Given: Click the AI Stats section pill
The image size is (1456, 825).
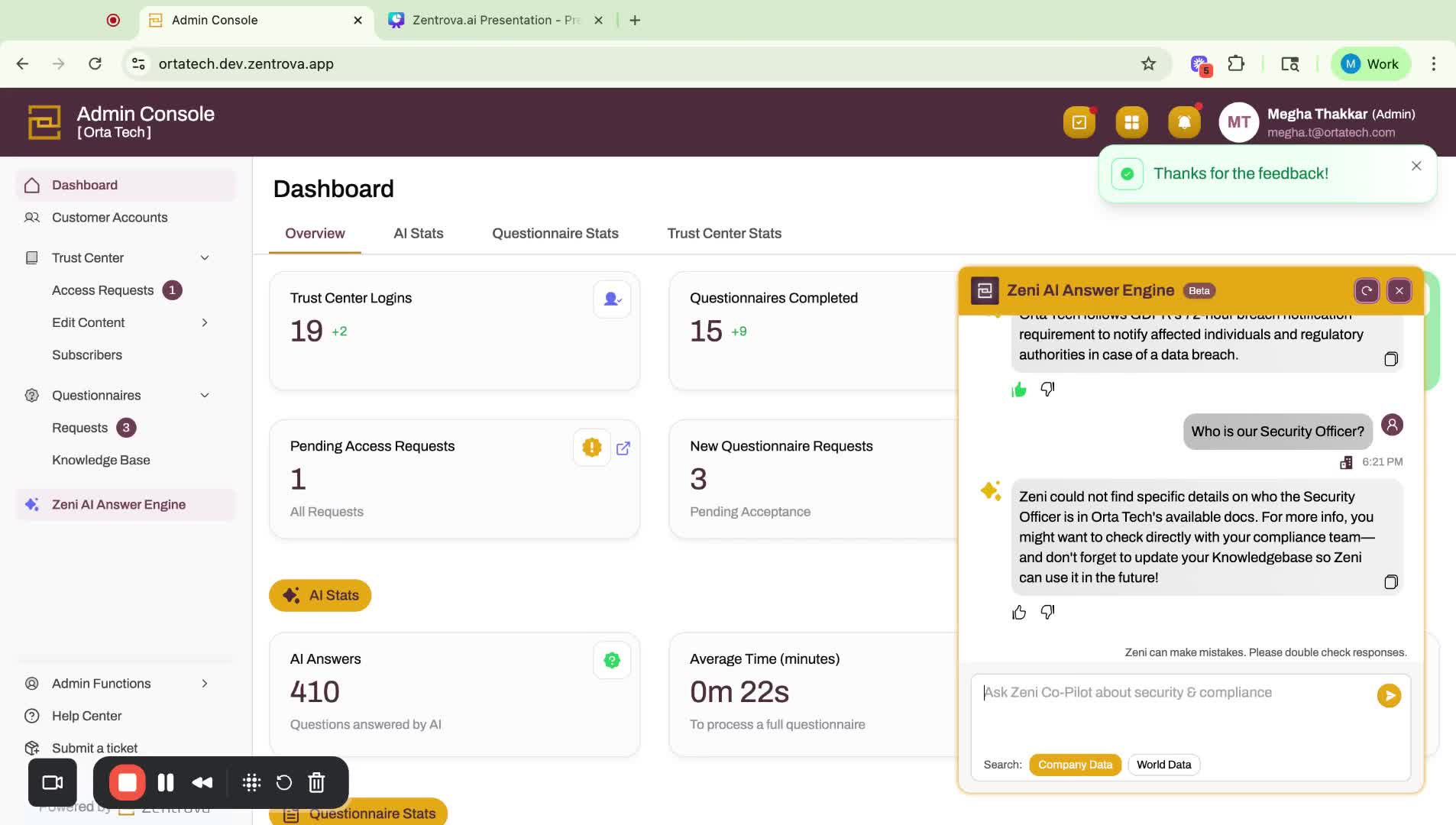Looking at the screenshot, I should (320, 595).
